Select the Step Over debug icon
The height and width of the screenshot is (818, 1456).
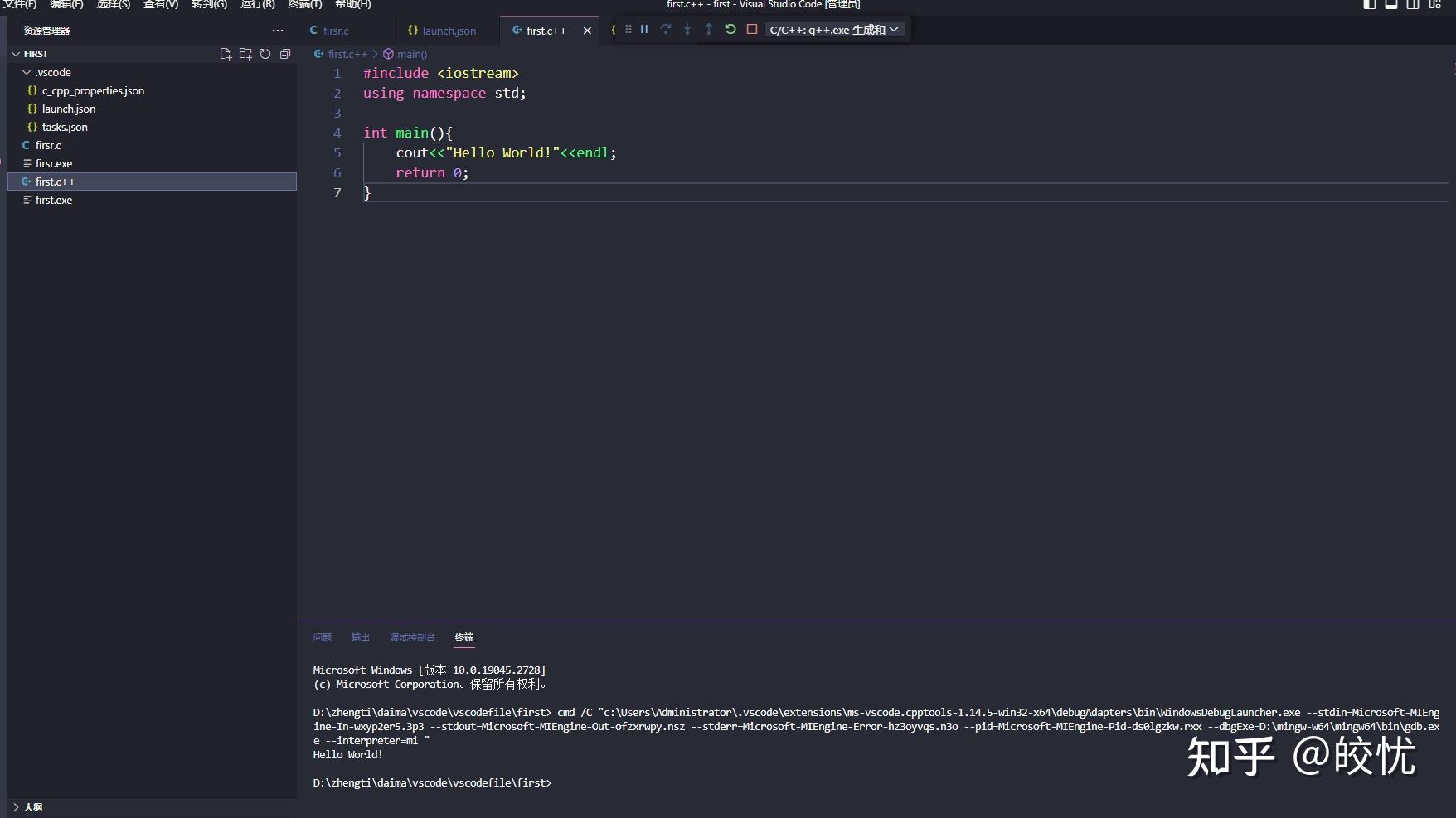tap(666, 29)
